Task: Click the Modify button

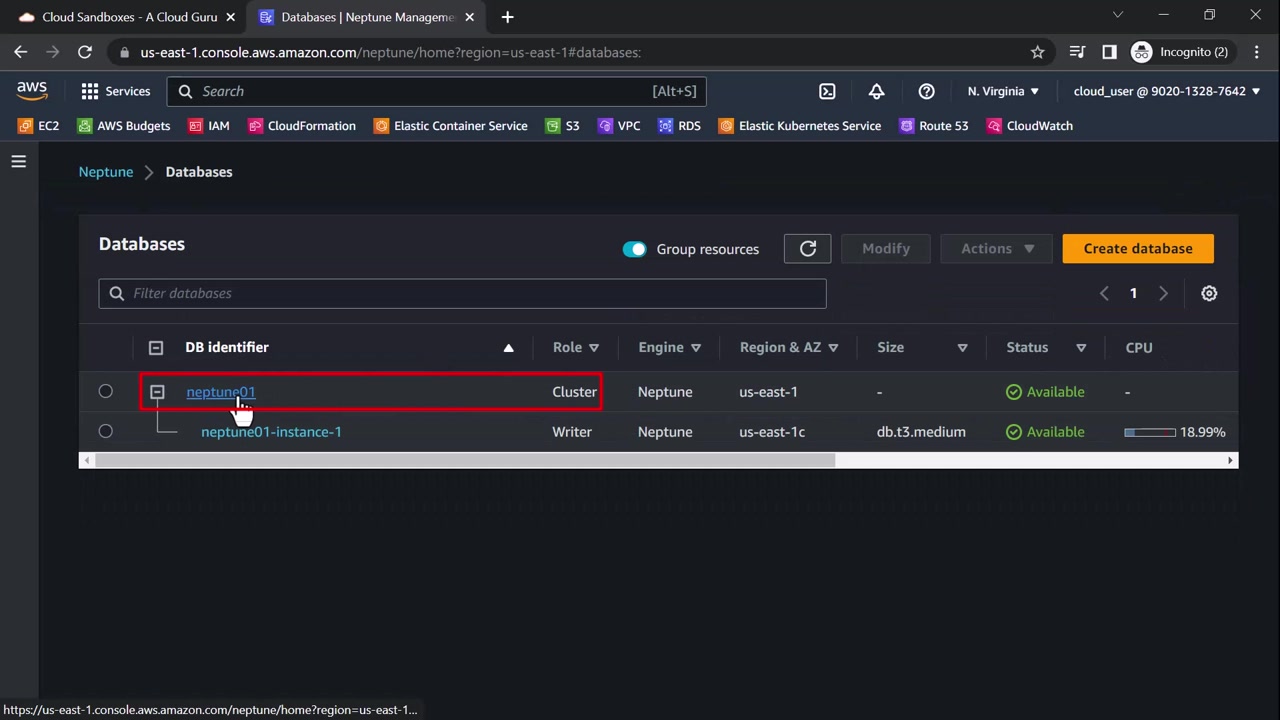Action: (x=886, y=248)
